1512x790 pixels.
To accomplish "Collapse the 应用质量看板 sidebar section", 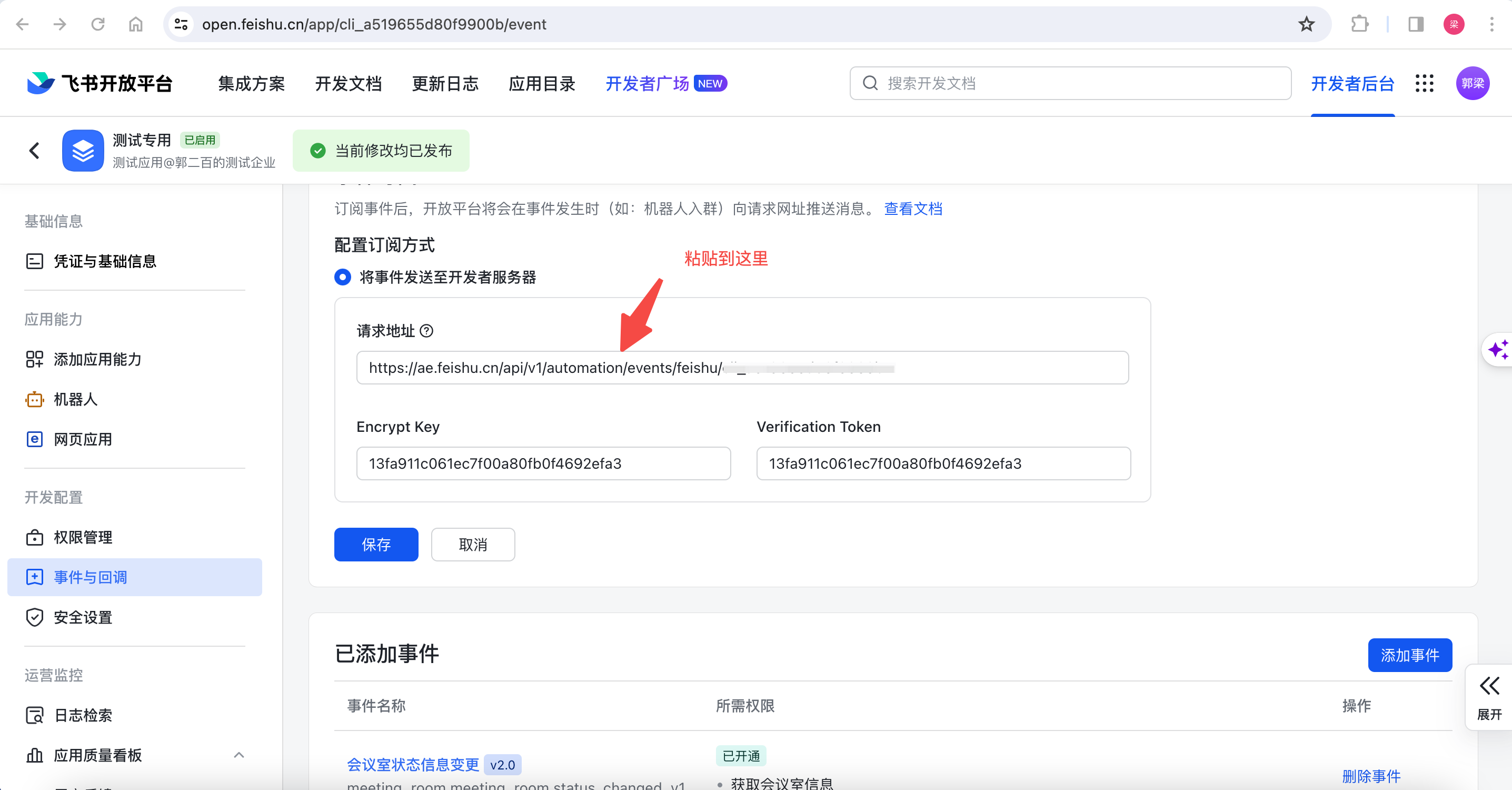I will (x=239, y=755).
